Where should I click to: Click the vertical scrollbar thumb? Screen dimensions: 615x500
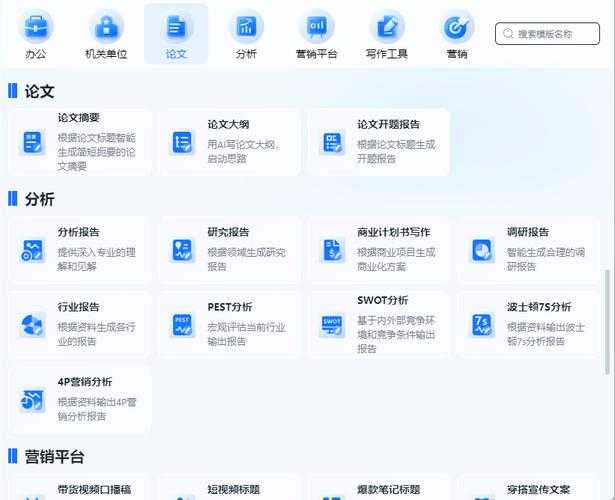coord(607,322)
